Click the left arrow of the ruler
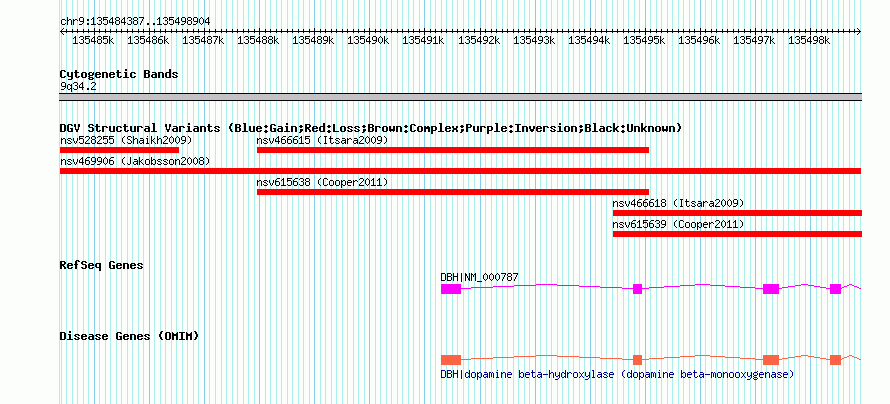Screen dimensions: 890x404 pyautogui.click(x=62, y=31)
